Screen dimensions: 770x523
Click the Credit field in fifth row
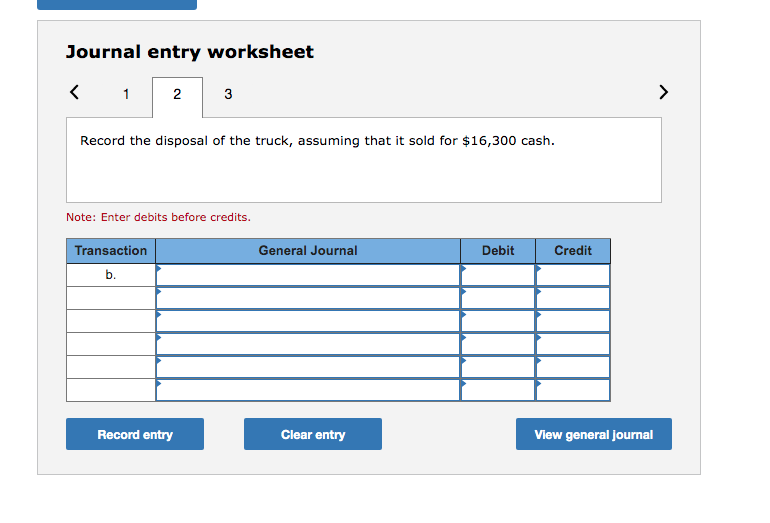pos(573,367)
